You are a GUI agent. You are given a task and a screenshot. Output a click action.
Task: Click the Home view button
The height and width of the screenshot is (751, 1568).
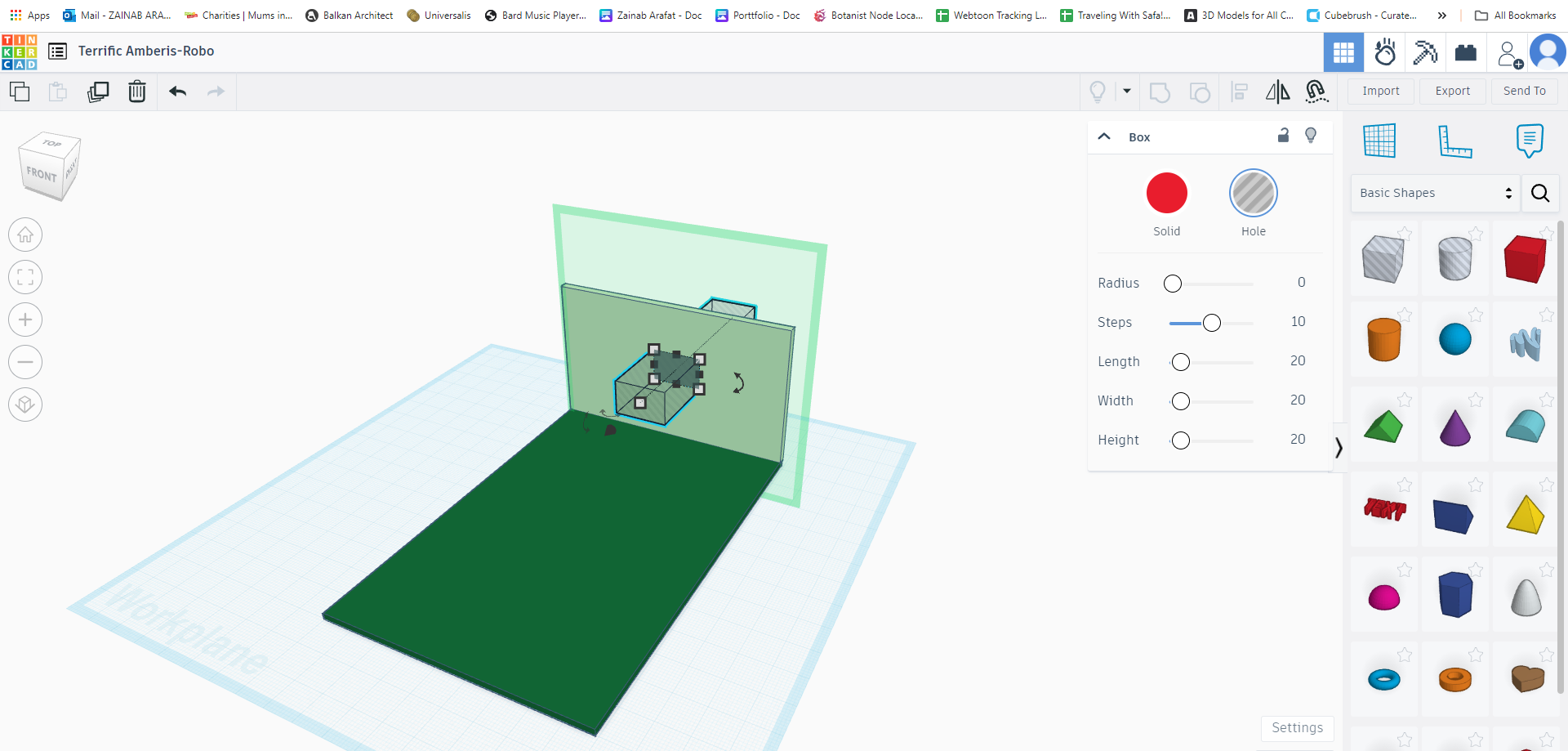[x=25, y=235]
